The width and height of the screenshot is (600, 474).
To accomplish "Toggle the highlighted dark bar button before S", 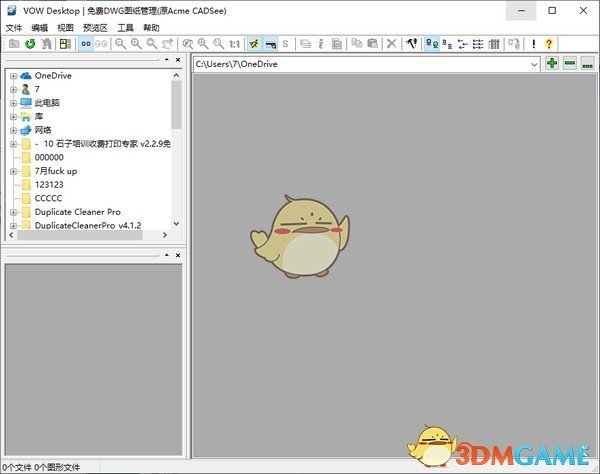I will [x=271, y=44].
